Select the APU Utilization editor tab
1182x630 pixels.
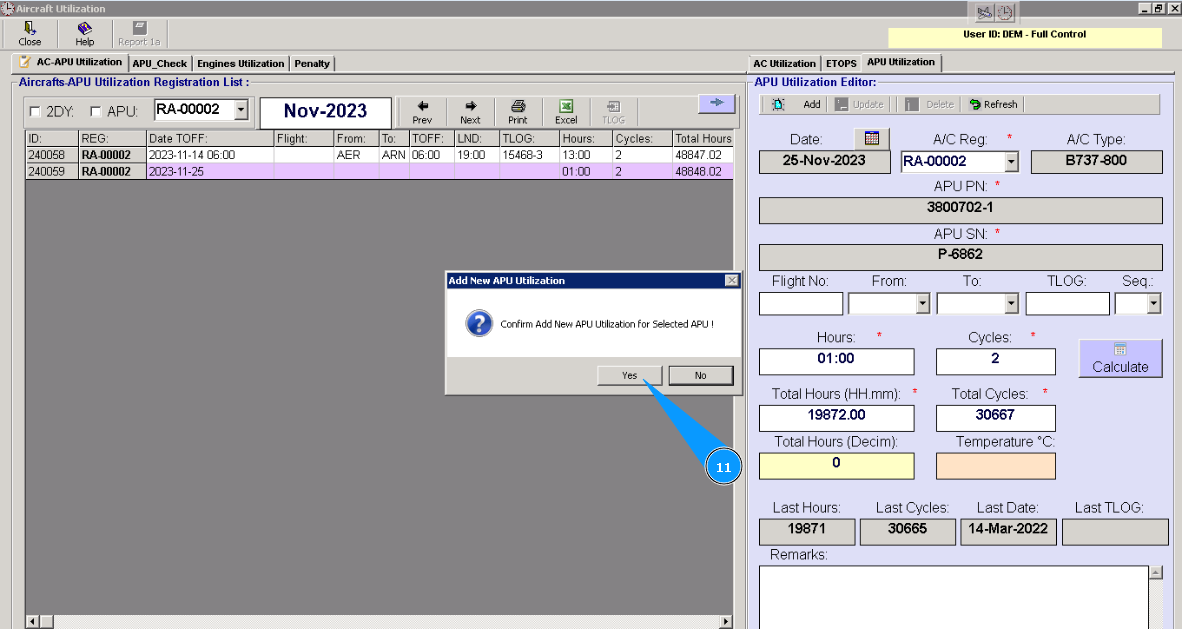(901, 63)
